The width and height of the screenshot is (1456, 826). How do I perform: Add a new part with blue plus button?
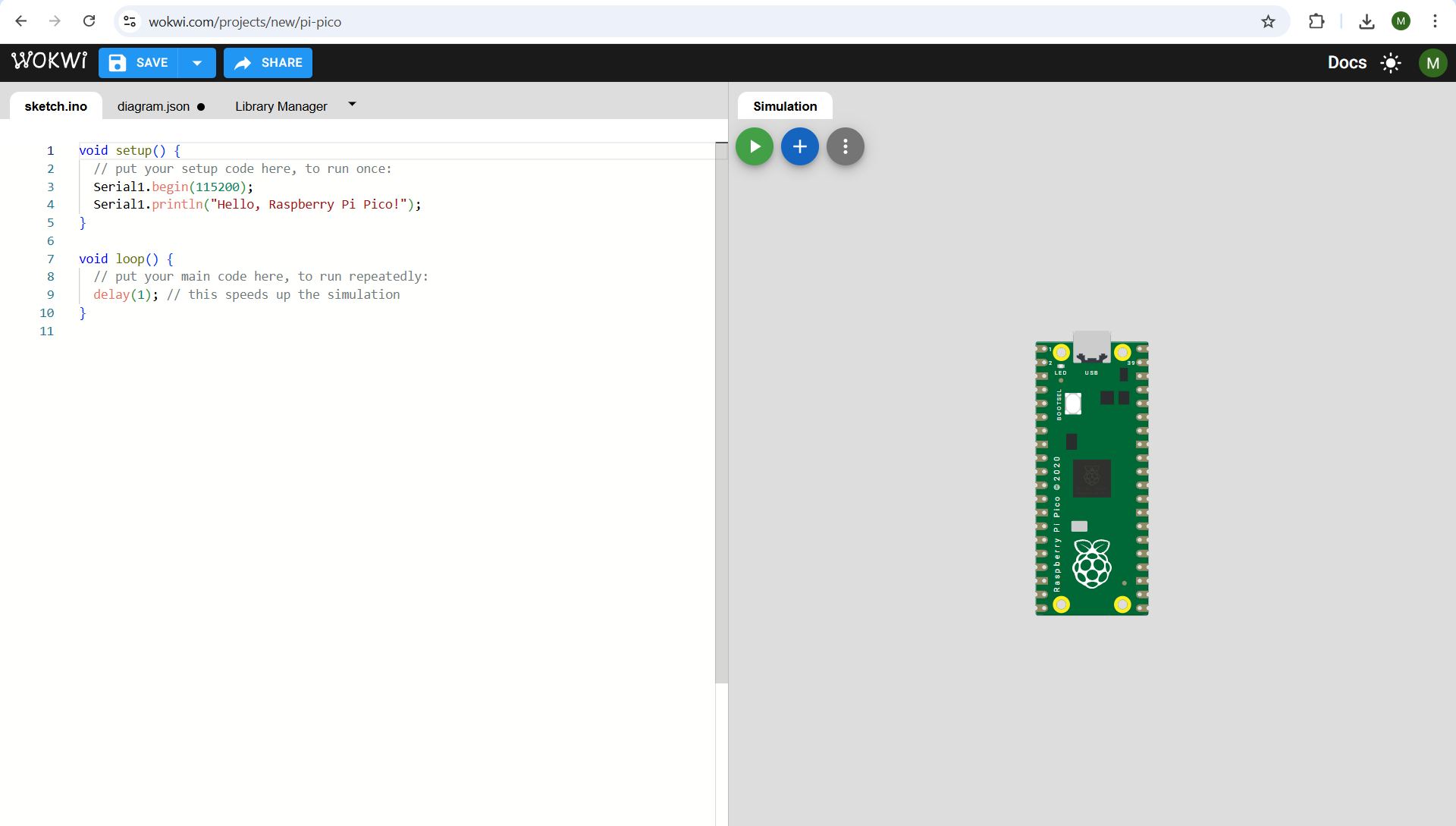coord(799,146)
